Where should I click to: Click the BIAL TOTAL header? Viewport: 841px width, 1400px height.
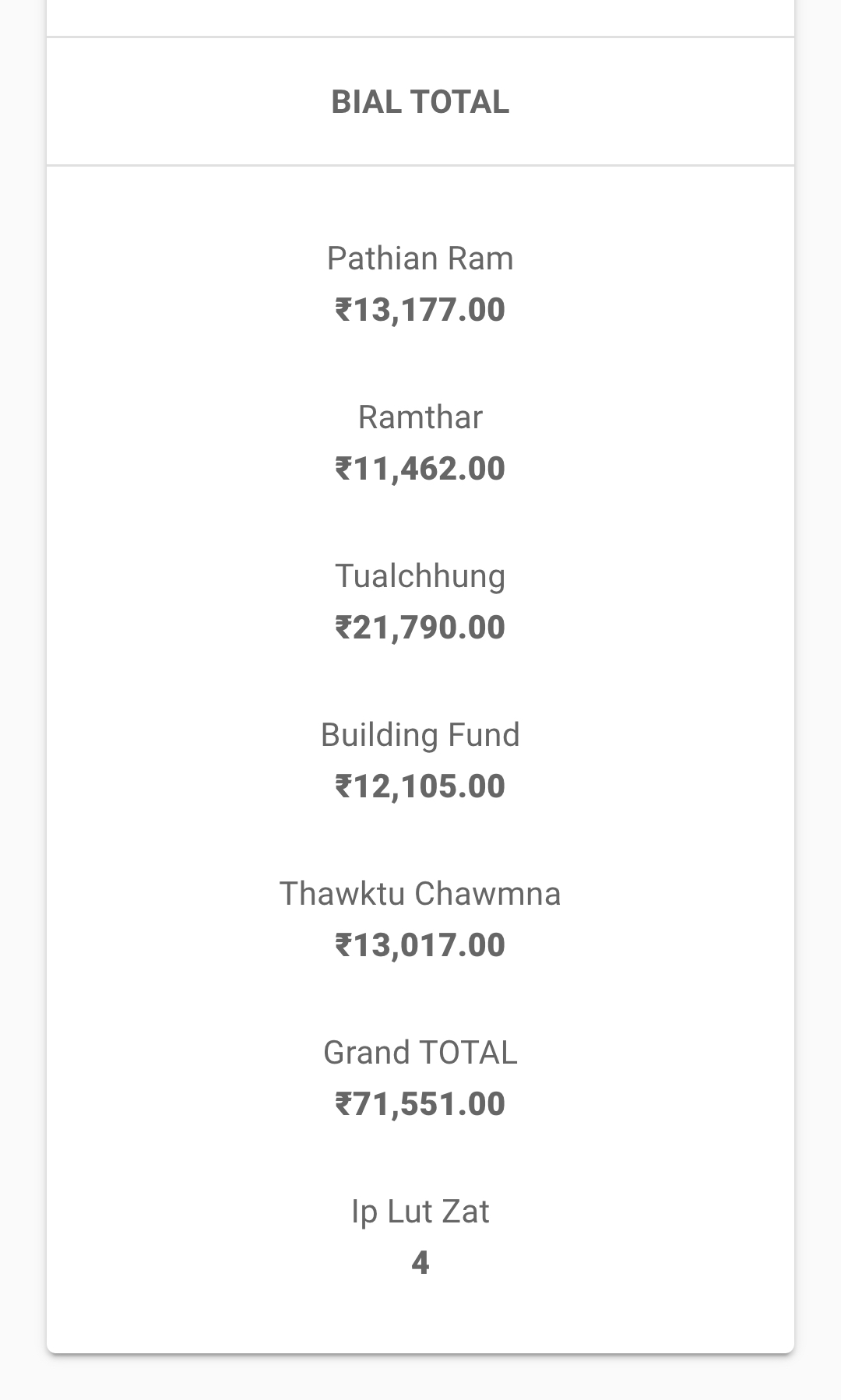(x=420, y=102)
